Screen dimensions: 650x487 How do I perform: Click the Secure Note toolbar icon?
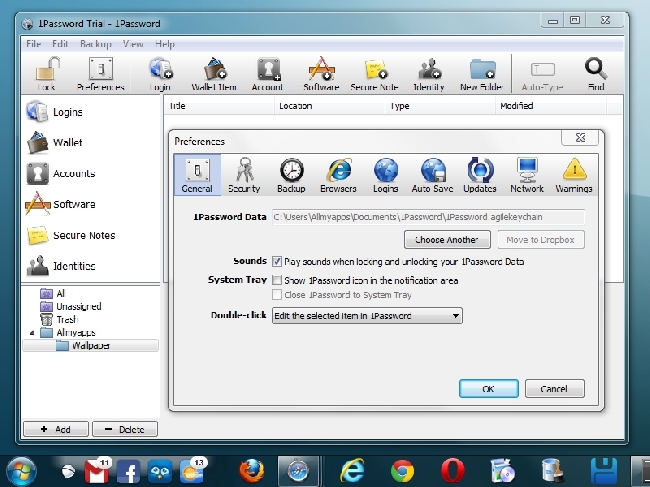tap(375, 74)
